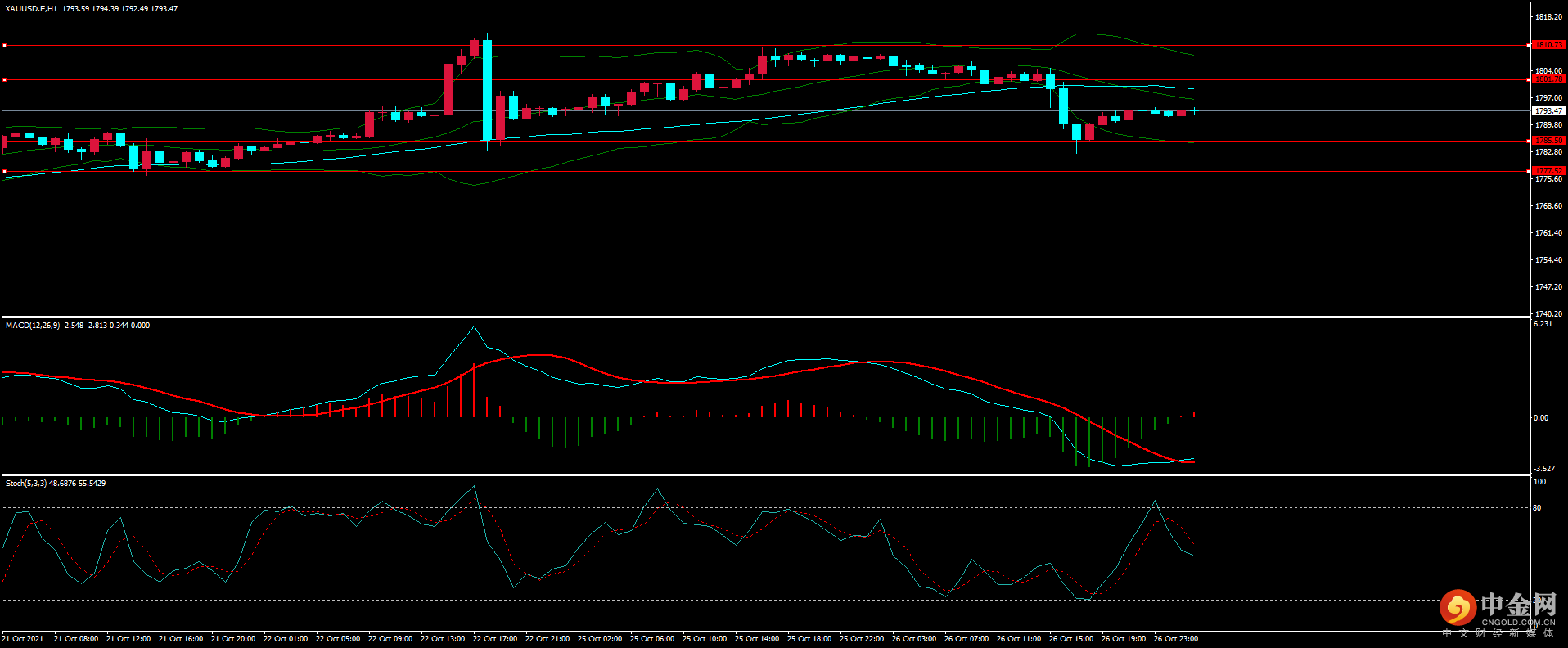Click the 26 Oct 19:00 time label
This screenshot has width=1568, height=648.
1124,639
